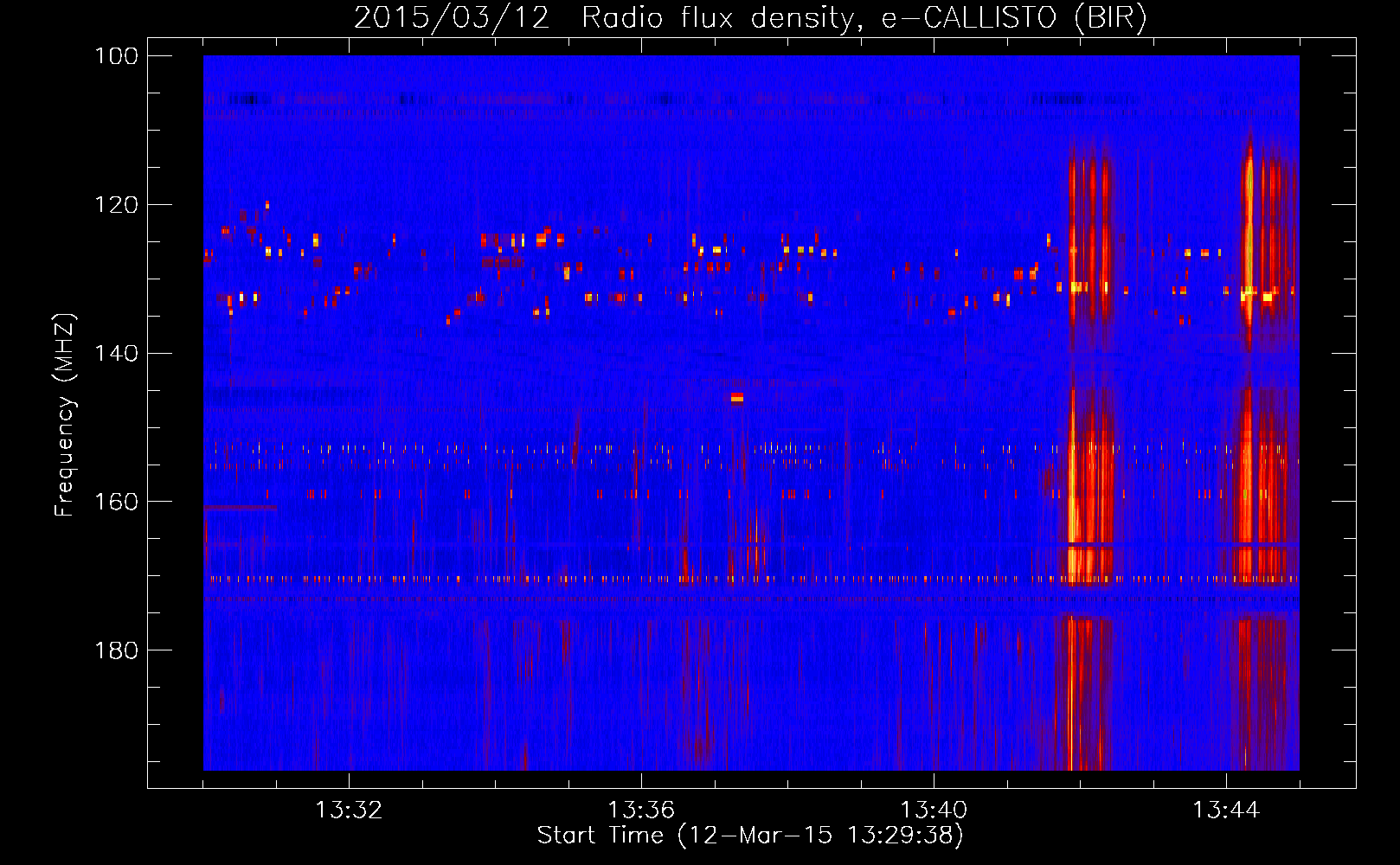Click the isolated bright spot near 146 MHz
The height and width of the screenshot is (865, 1400).
[737, 398]
